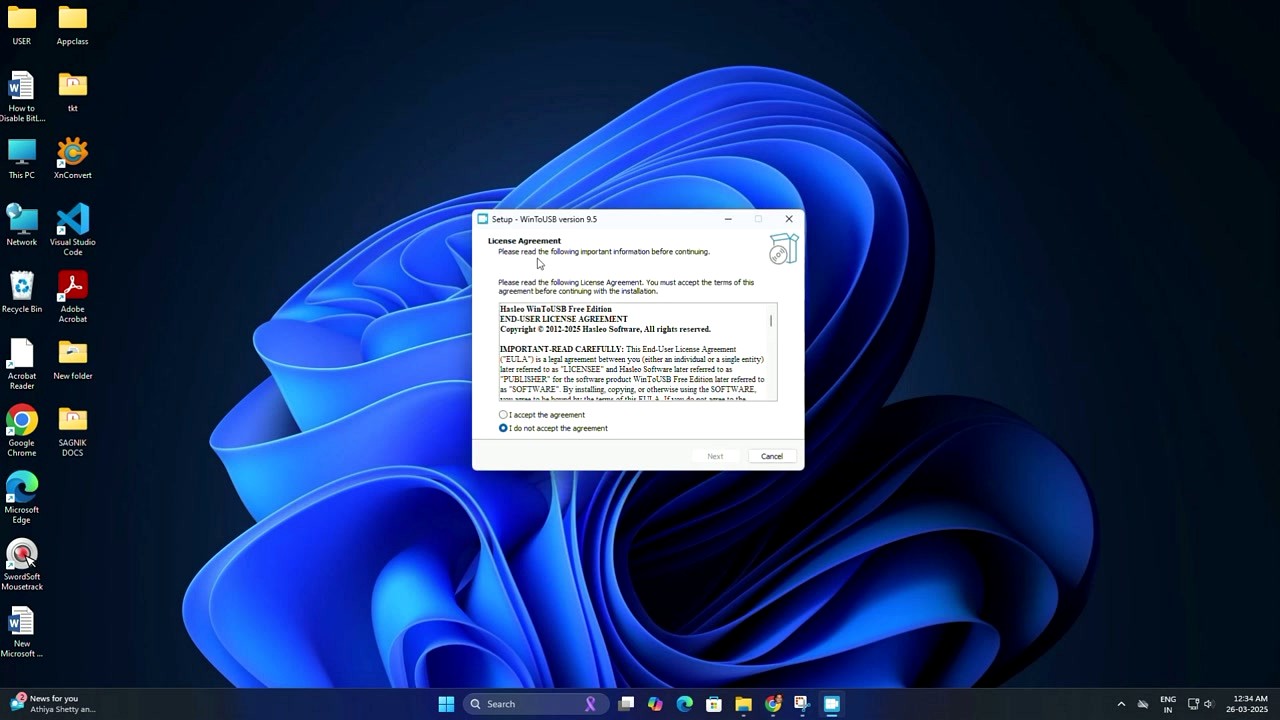
Task: Toggle the volume icon in the system tray
Action: (1208, 704)
